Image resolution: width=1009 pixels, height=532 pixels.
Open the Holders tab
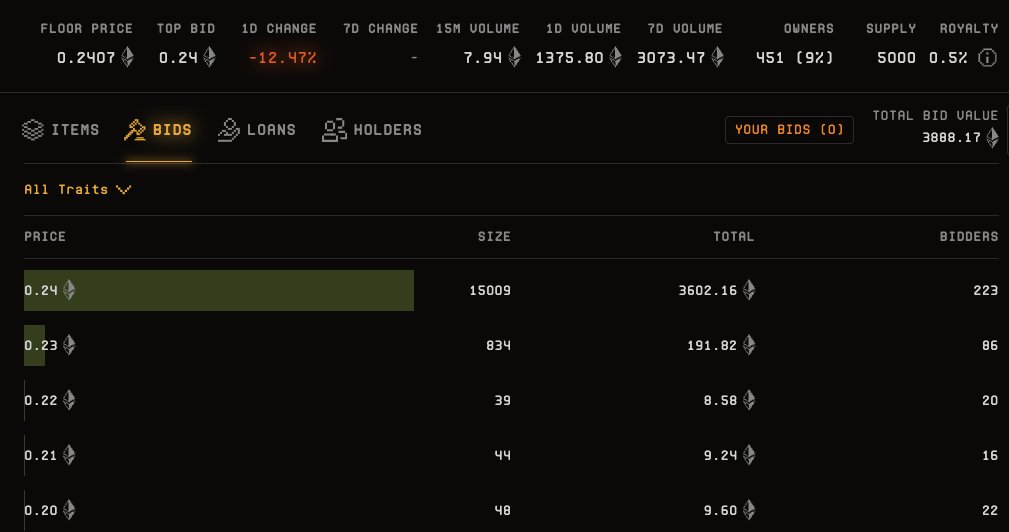372,130
